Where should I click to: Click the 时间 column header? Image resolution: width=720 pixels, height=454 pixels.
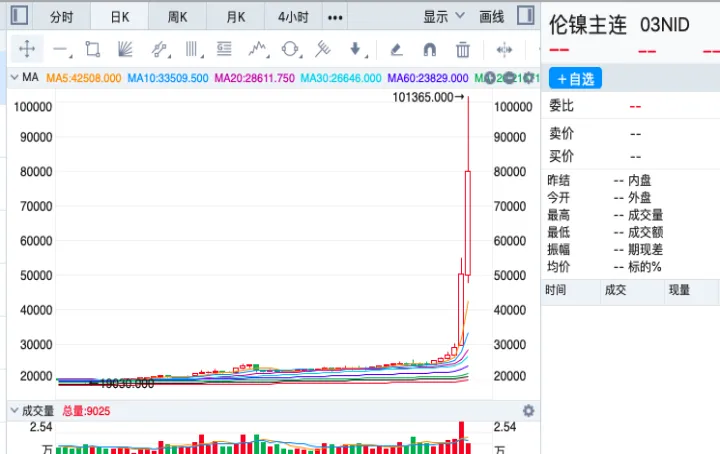click(556, 290)
